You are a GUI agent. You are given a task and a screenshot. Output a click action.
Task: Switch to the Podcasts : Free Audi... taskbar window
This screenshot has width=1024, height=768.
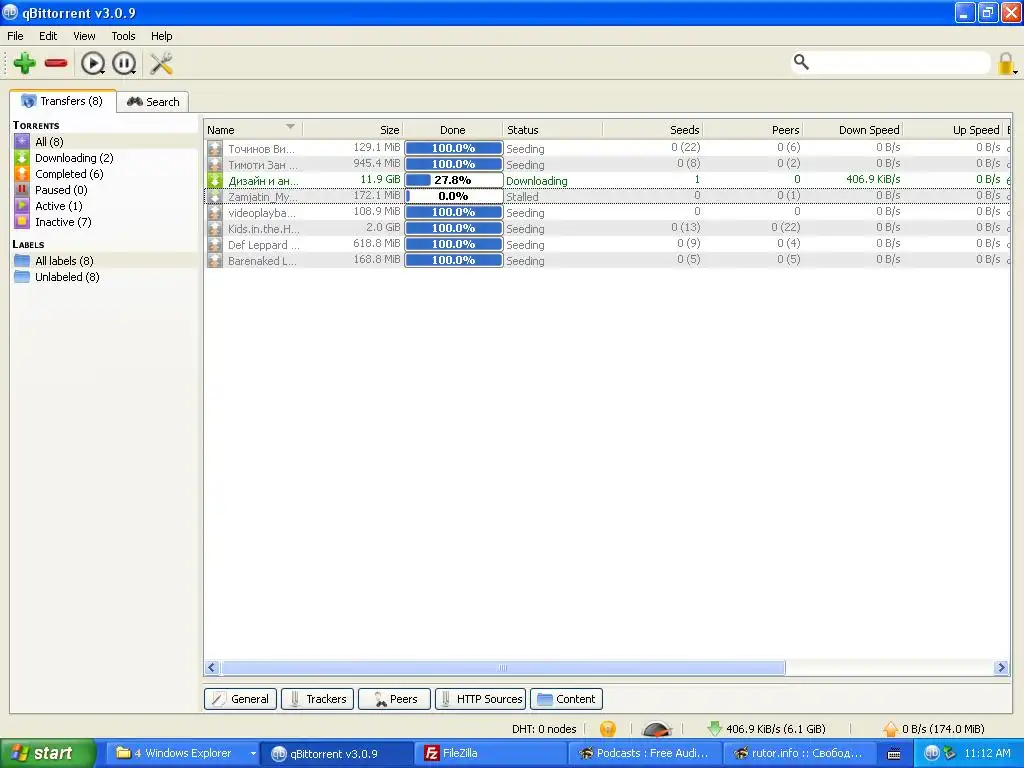644,754
